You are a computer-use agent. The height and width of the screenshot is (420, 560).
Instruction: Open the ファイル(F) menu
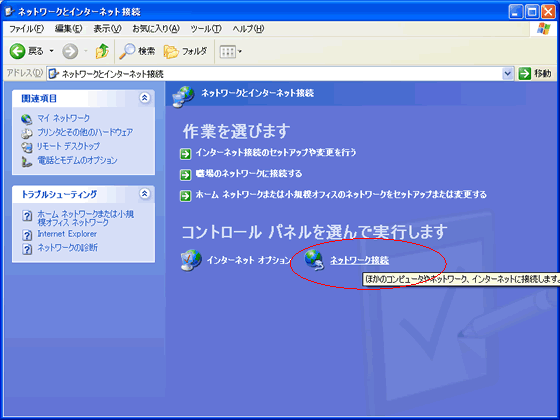(26, 29)
